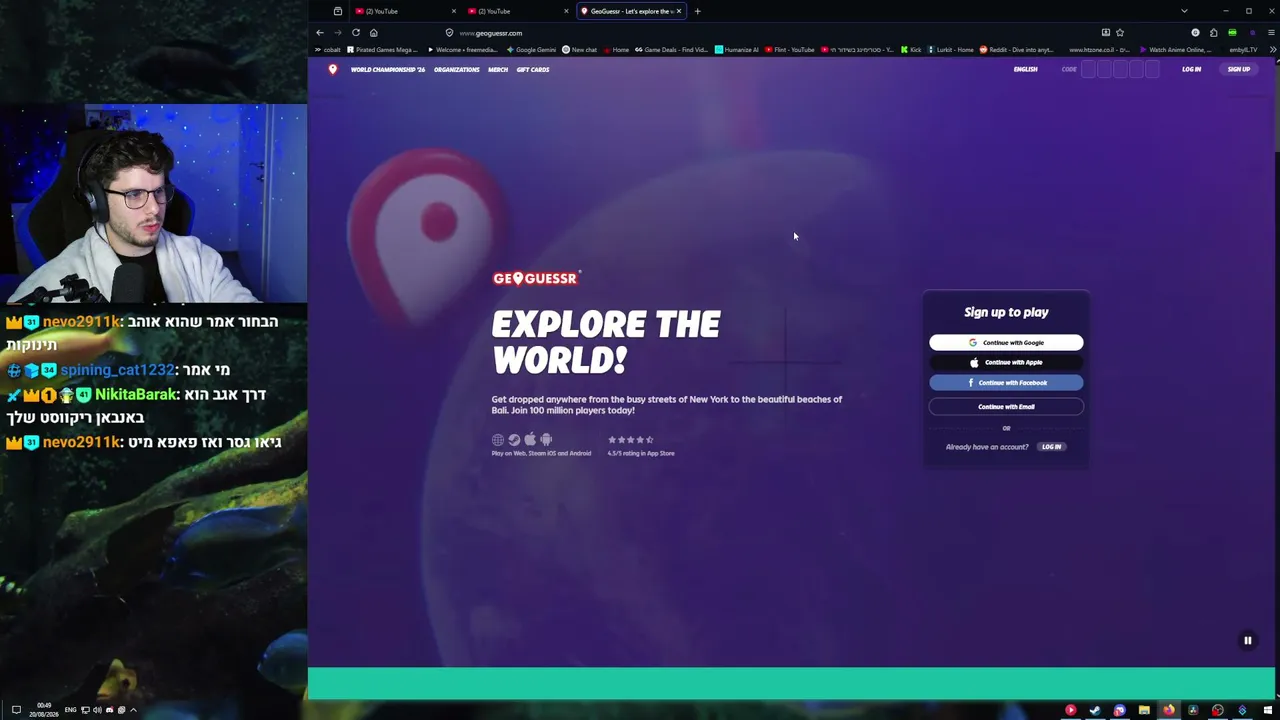Show hidden system tray icons
The width and height of the screenshot is (1280, 720).
pyautogui.click(x=133, y=710)
